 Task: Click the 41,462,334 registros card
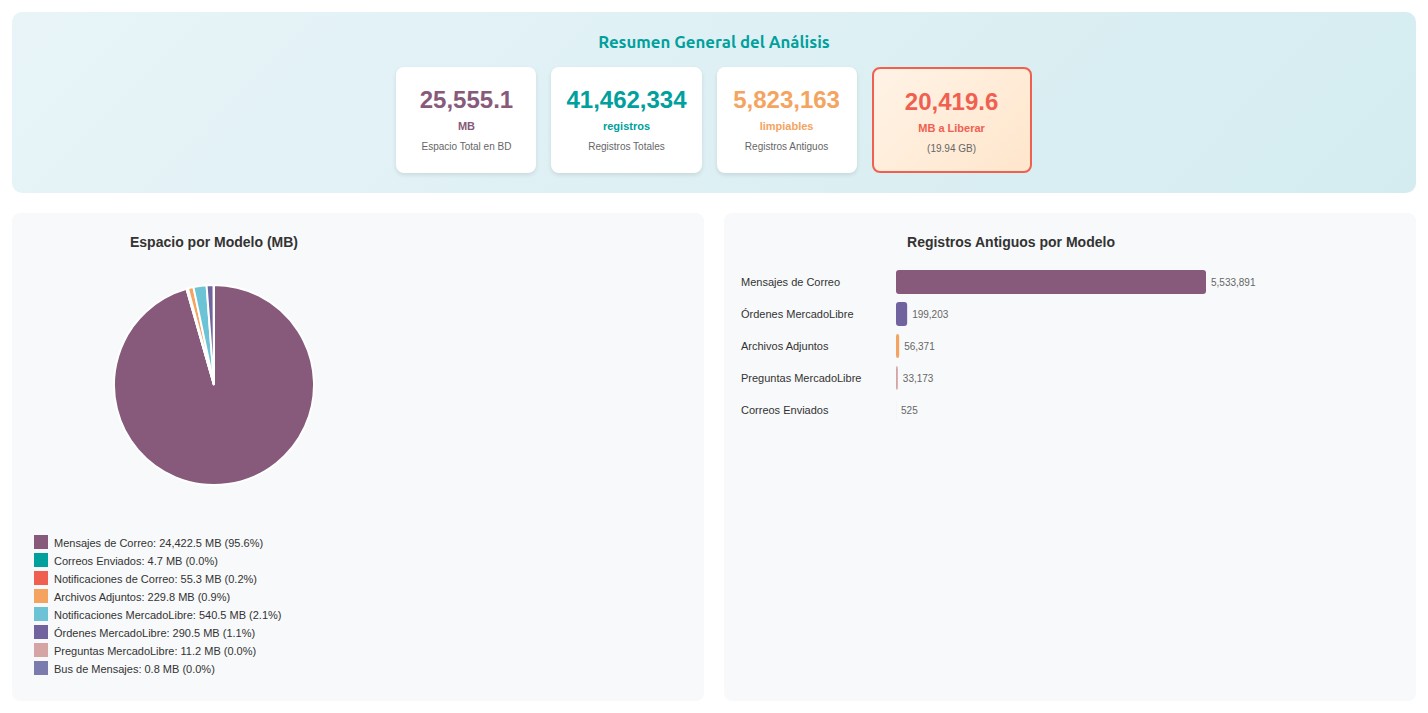[x=626, y=120]
